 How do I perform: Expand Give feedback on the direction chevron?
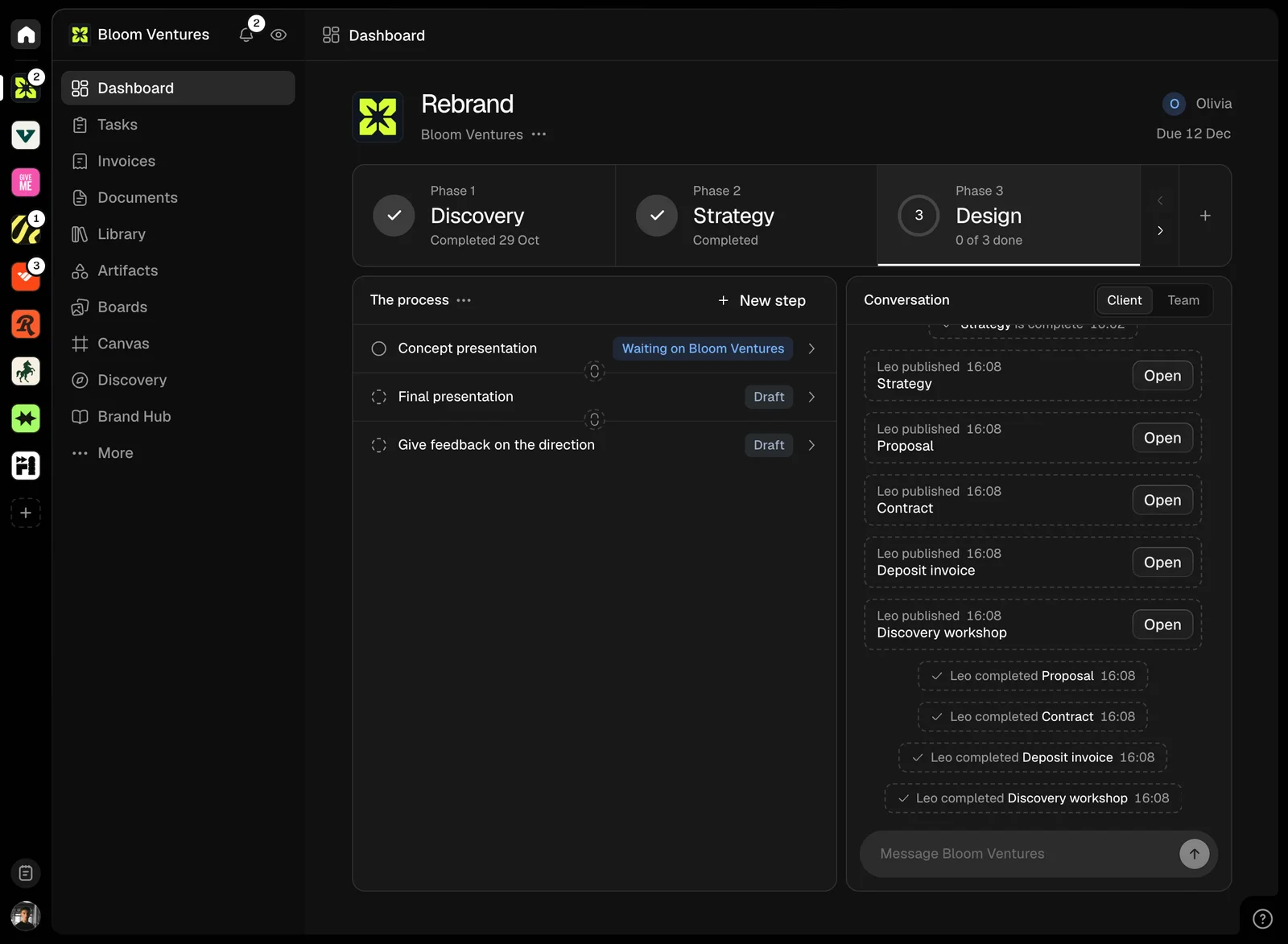[x=811, y=445]
